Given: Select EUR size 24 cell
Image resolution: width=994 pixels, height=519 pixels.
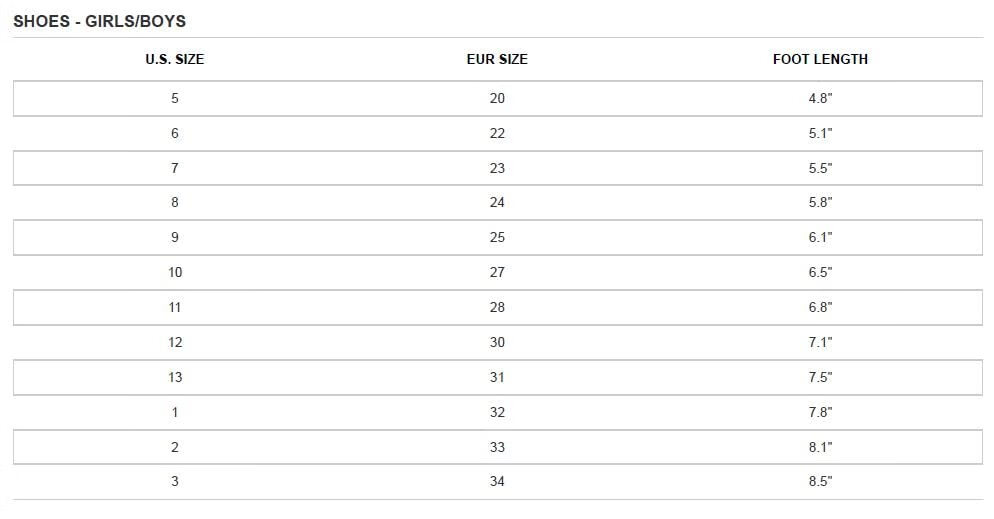Looking at the screenshot, I should tap(497, 202).
